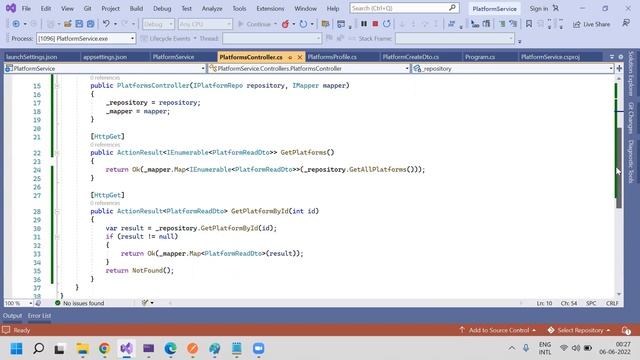
Task: Click the browser window toolbar icon
Action: [x=341, y=24]
